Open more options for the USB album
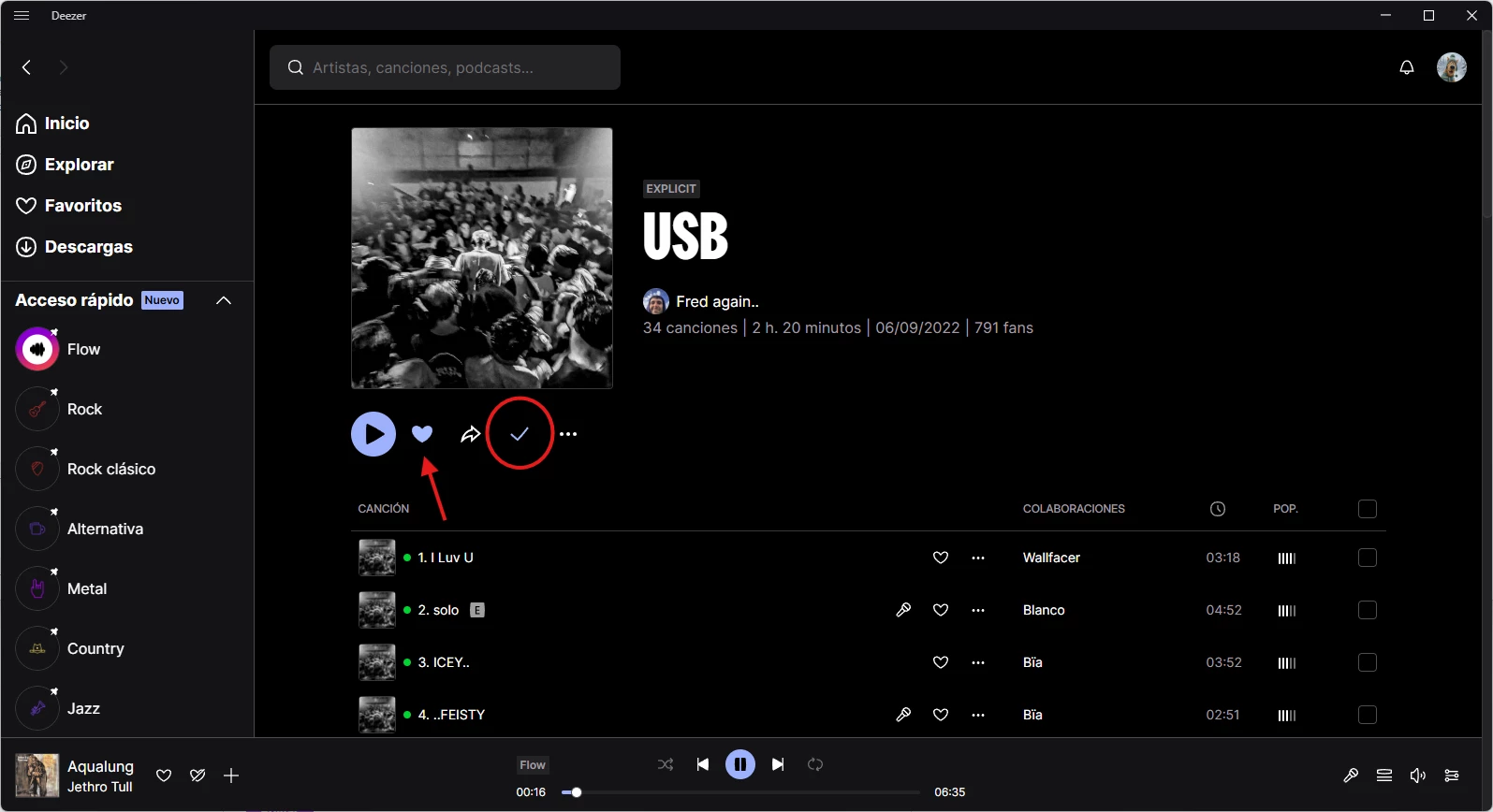Viewport: 1493px width, 812px height. click(x=568, y=434)
